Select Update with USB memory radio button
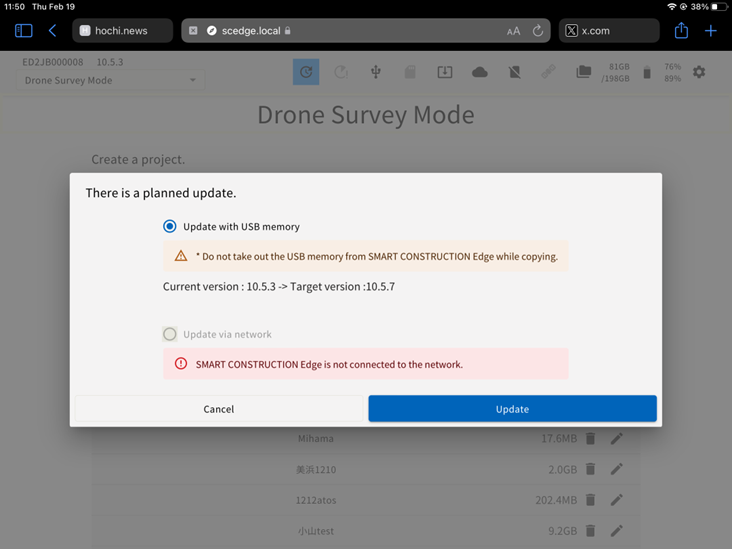This screenshot has width=732, height=549. 170,227
